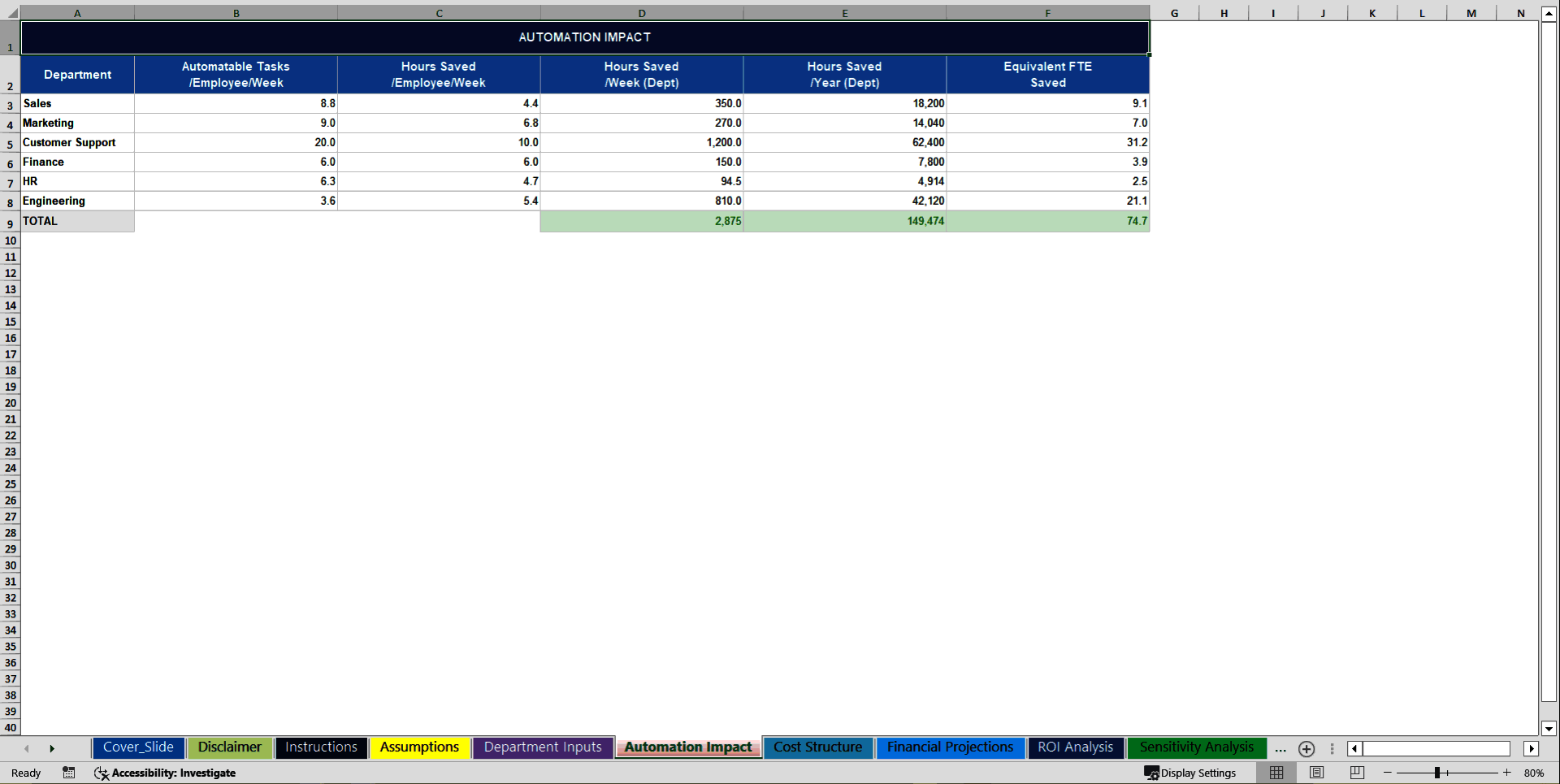
Task: Run the Accessibility checker from status bar
Action: point(166,773)
